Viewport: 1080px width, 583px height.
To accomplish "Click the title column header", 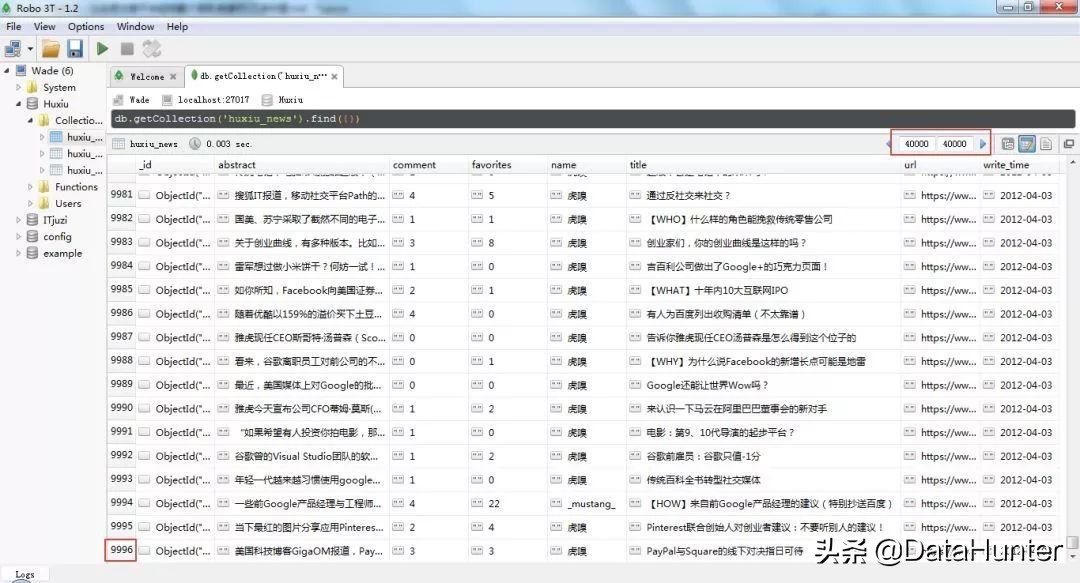I will pos(763,165).
